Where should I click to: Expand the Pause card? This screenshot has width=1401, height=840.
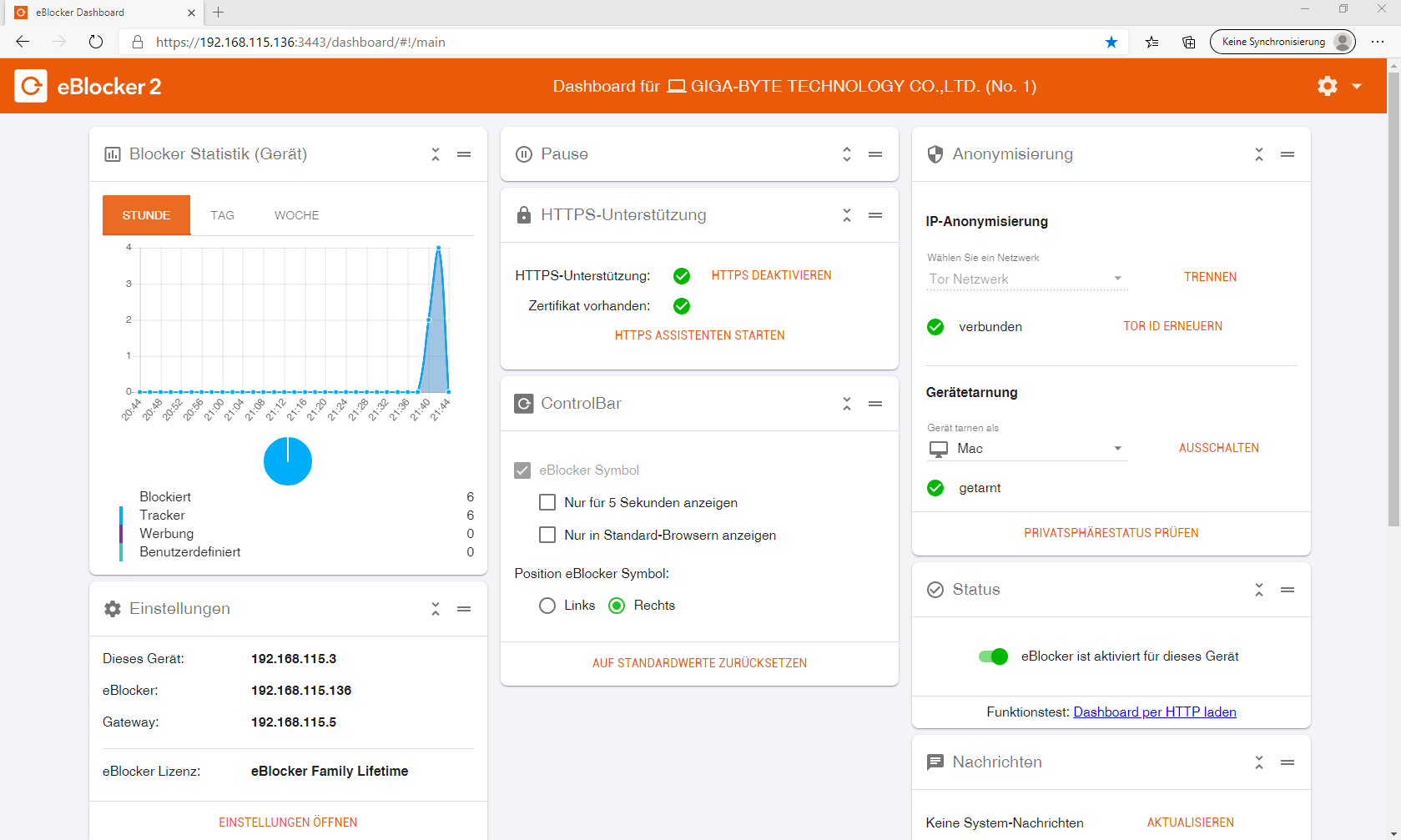[847, 154]
